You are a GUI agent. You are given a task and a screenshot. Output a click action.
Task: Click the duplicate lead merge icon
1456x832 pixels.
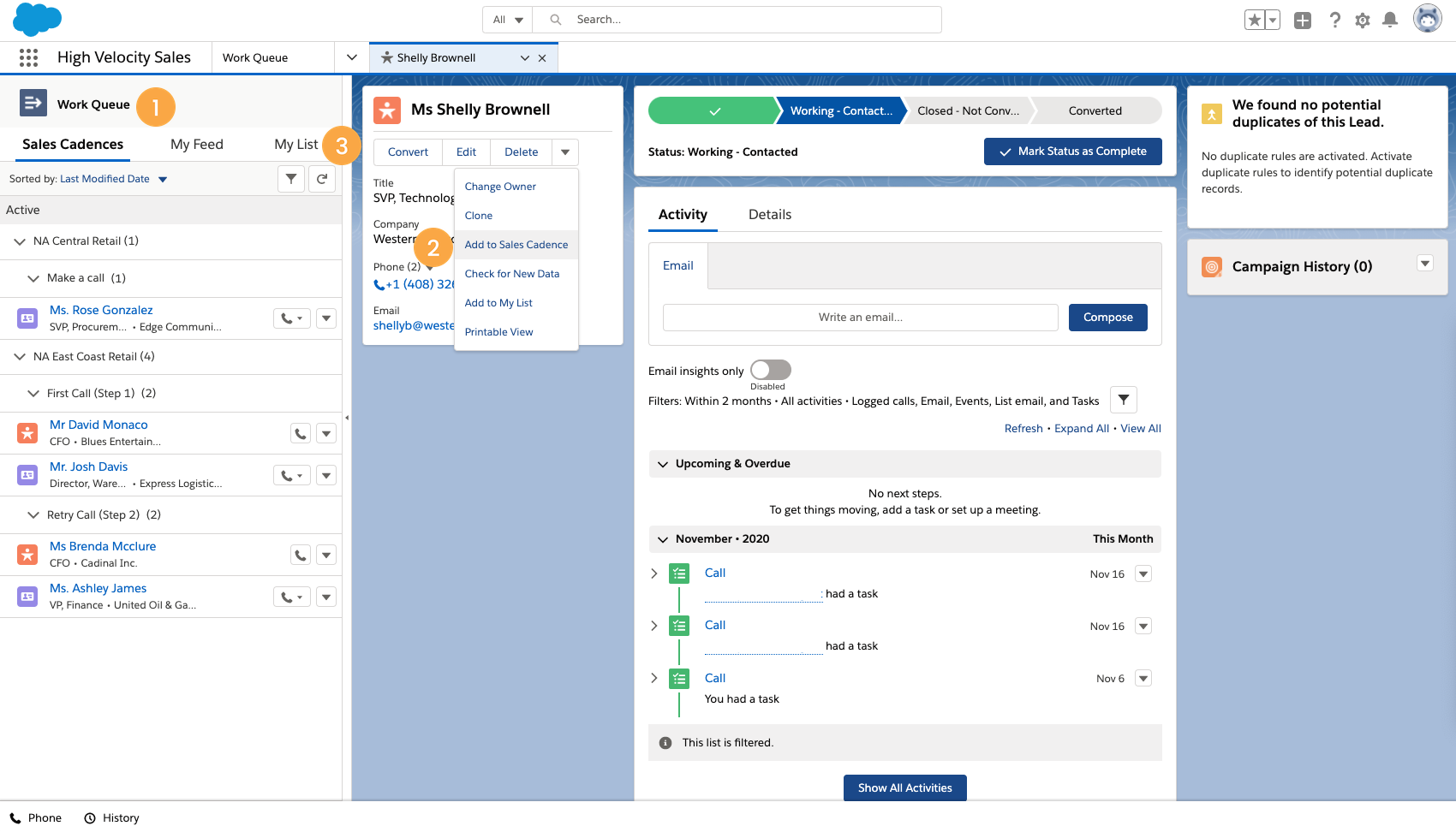(1212, 114)
